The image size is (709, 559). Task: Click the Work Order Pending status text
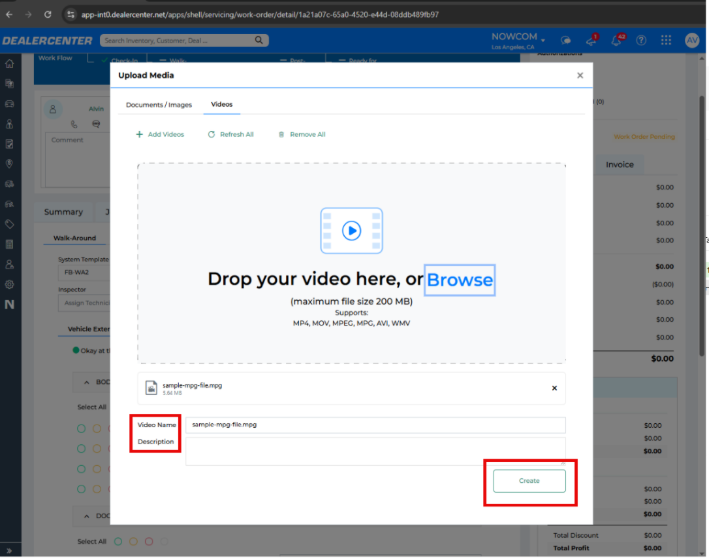click(x=644, y=137)
